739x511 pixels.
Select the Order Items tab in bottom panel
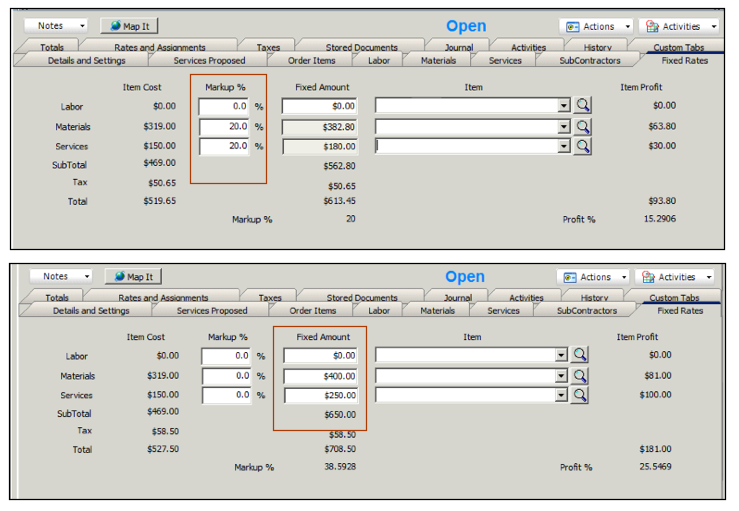(x=314, y=311)
